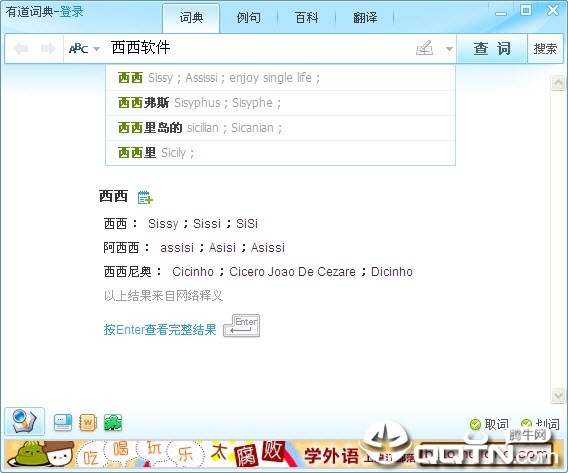The image size is (568, 473).
Task: Open the handwriting input pen icon
Action: [x=425, y=48]
